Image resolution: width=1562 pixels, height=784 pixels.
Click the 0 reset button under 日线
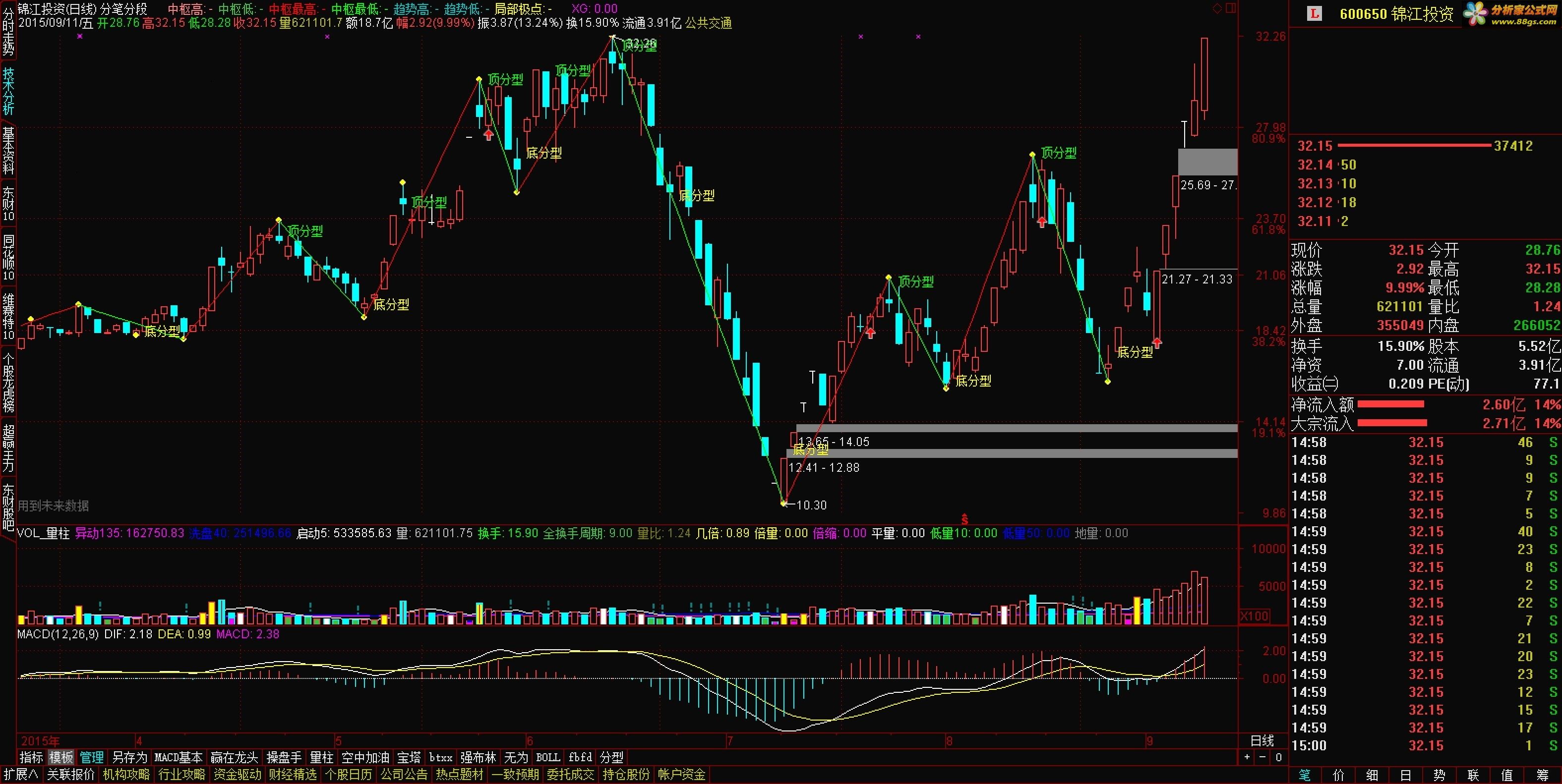click(x=1278, y=757)
